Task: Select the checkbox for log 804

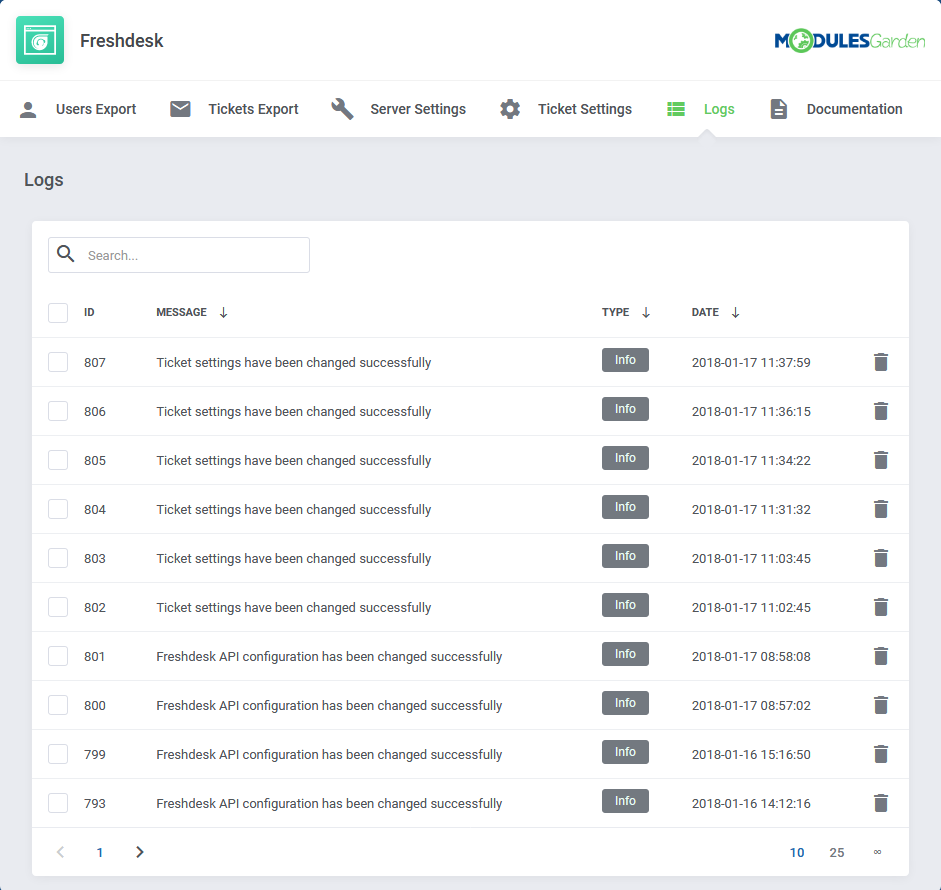Action: (x=58, y=509)
